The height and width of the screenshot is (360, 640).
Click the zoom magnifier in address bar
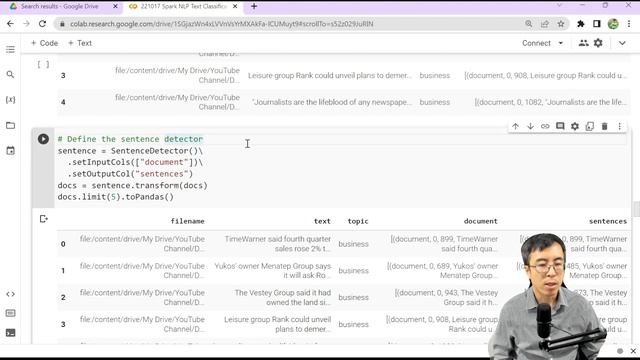529,24
